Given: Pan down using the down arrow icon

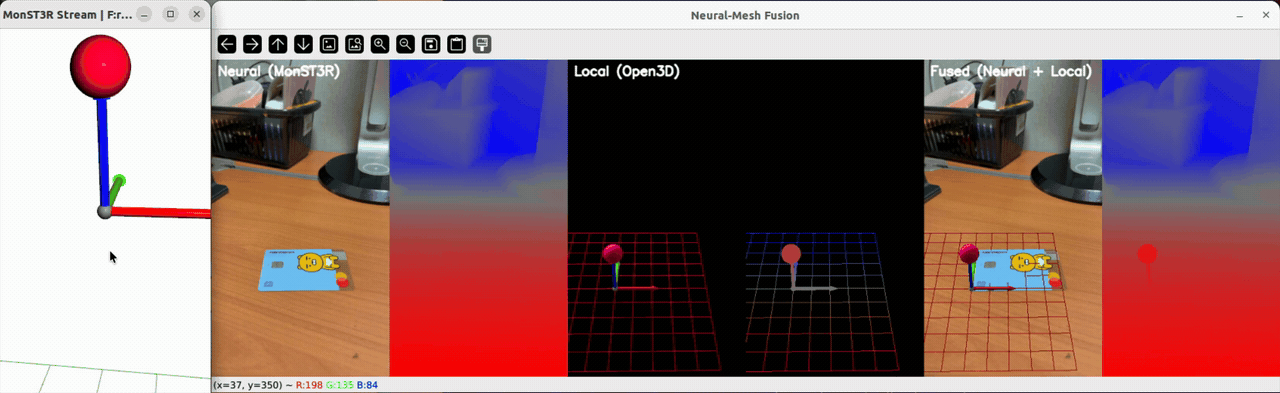Looking at the screenshot, I should (x=303, y=44).
